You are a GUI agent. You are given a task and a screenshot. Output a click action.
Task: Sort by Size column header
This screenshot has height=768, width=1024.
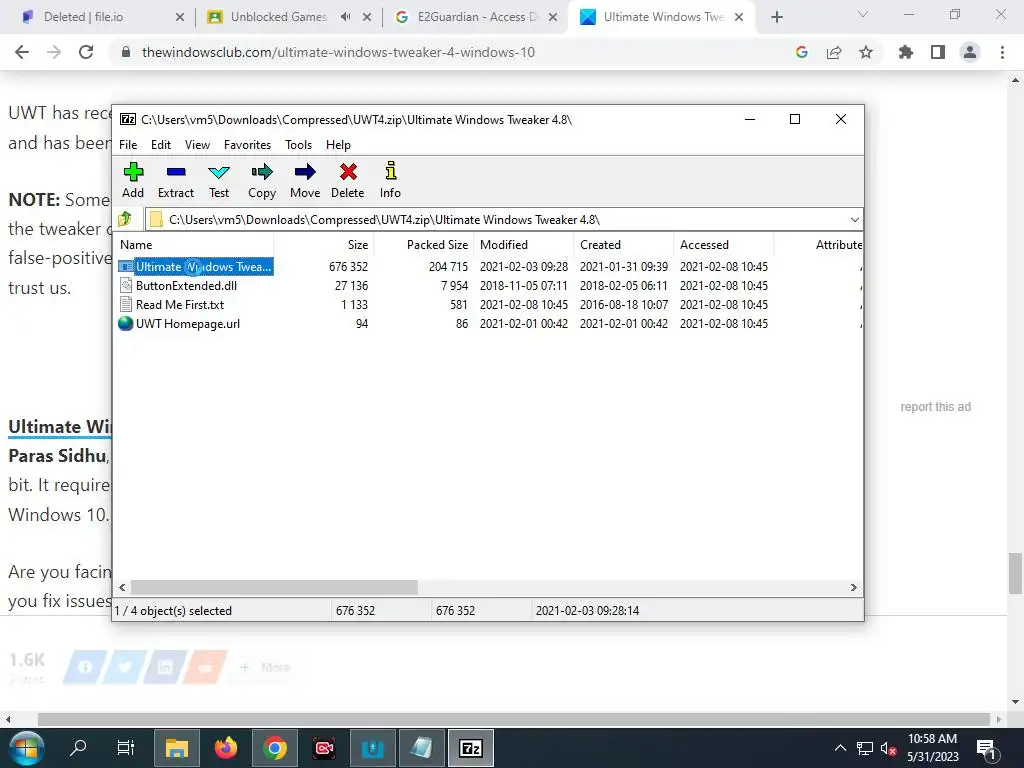click(x=324, y=245)
